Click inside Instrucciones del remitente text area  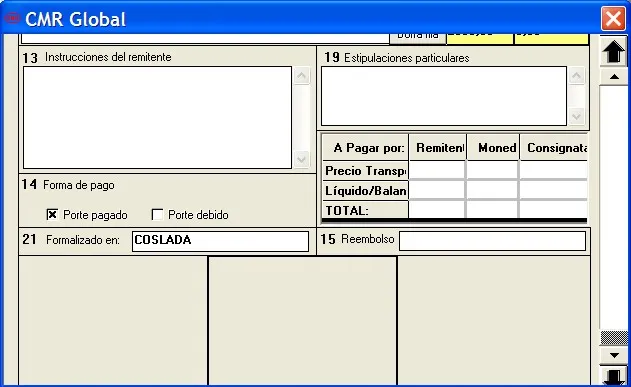click(157, 117)
